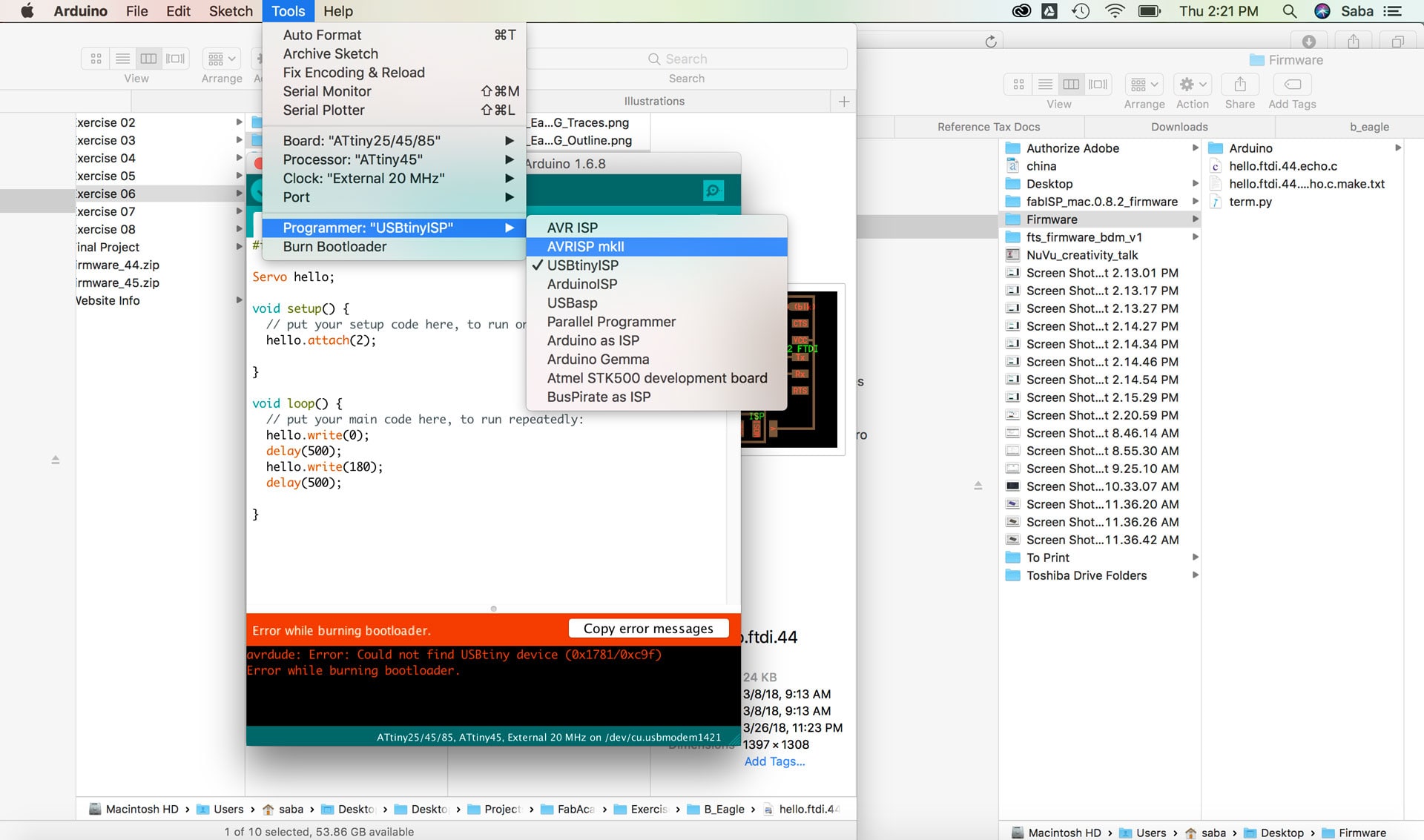Open the Wi-Fi status menu
The width and height of the screenshot is (1424, 840).
click(x=1114, y=11)
